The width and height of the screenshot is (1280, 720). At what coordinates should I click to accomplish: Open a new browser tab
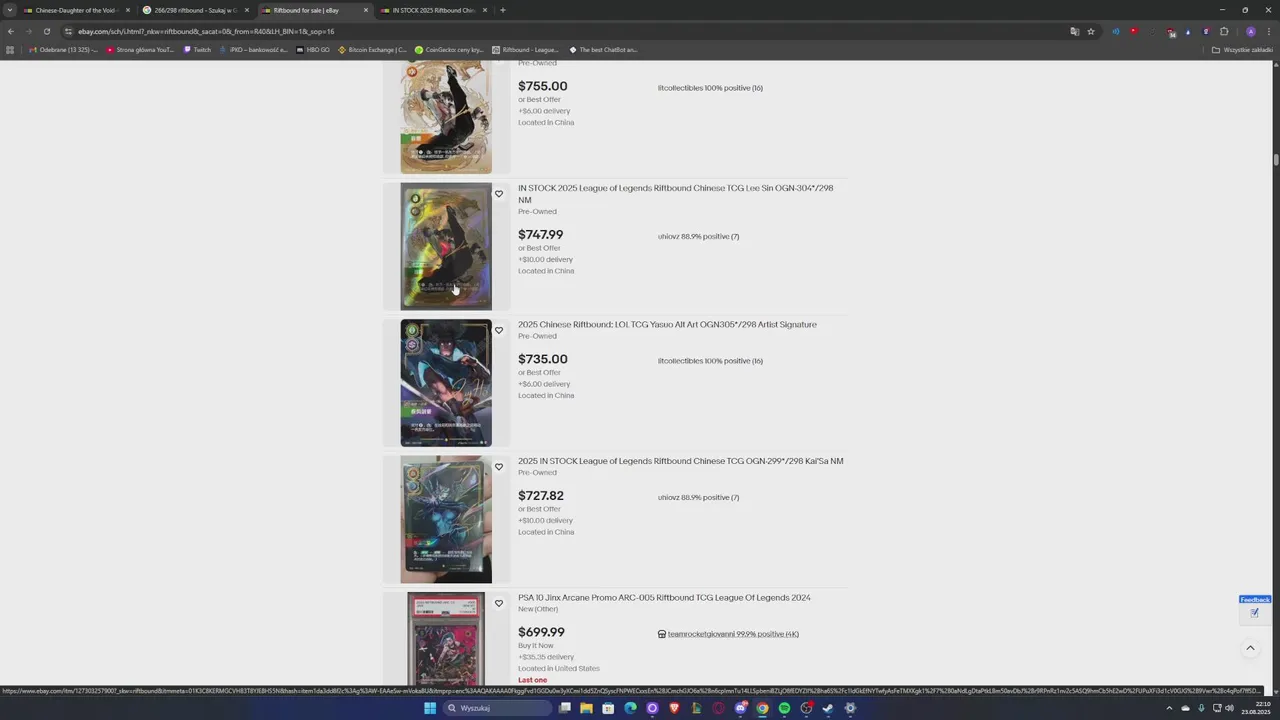(502, 10)
